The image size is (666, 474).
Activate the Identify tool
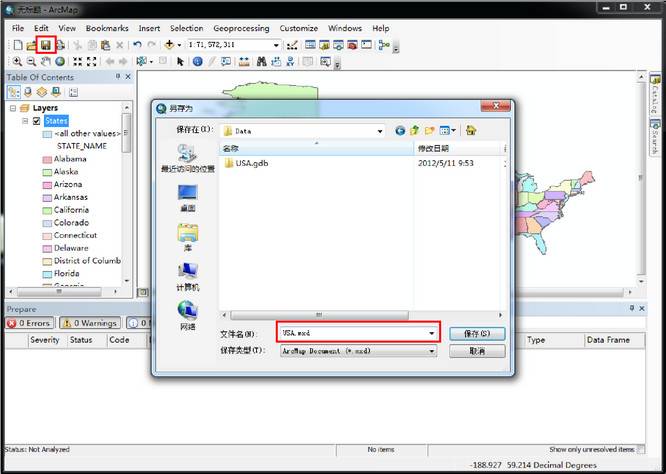(198, 62)
